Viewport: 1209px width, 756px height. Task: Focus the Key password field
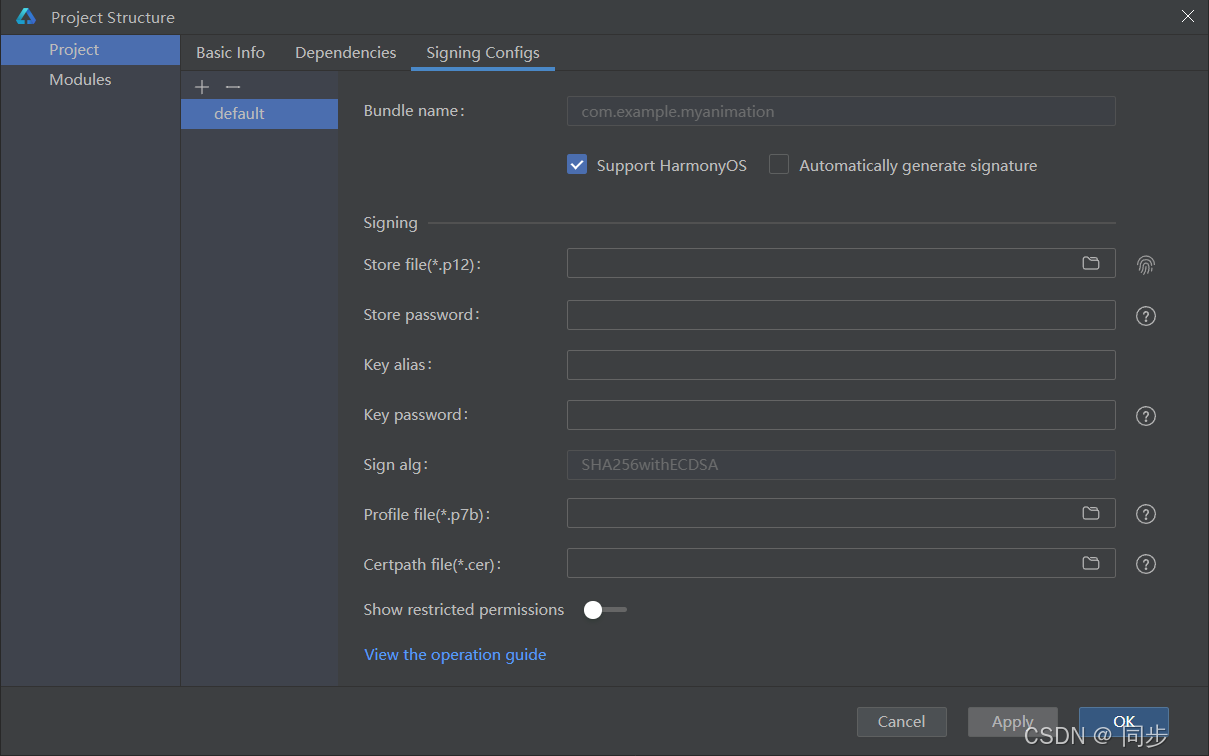coord(841,415)
